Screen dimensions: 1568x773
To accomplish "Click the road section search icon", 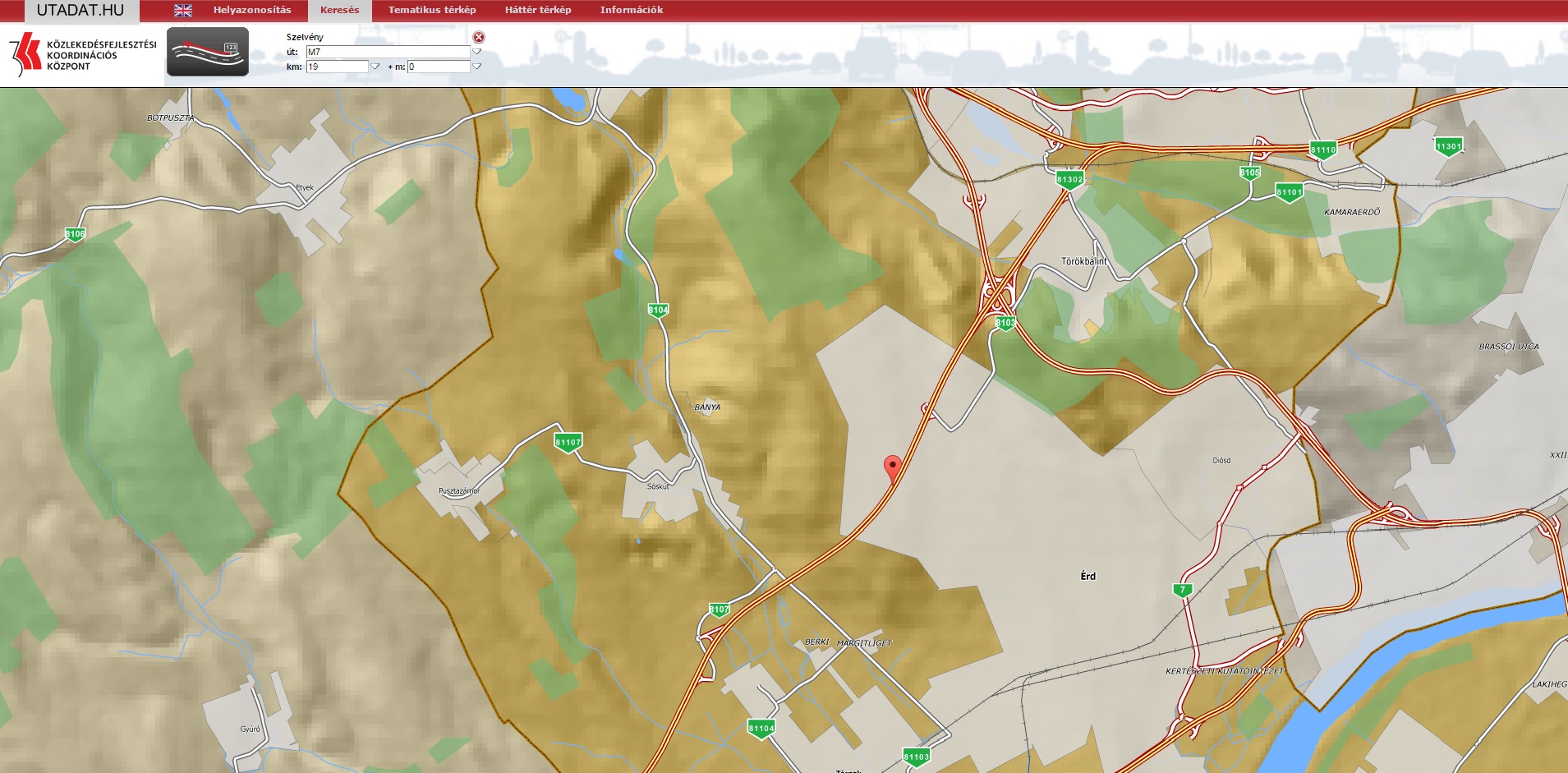I will click(208, 52).
